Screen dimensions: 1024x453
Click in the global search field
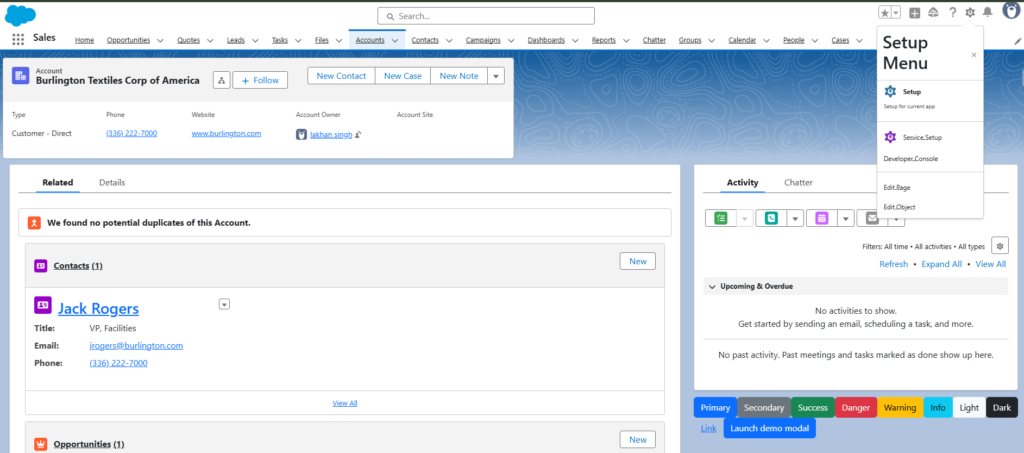click(x=486, y=16)
